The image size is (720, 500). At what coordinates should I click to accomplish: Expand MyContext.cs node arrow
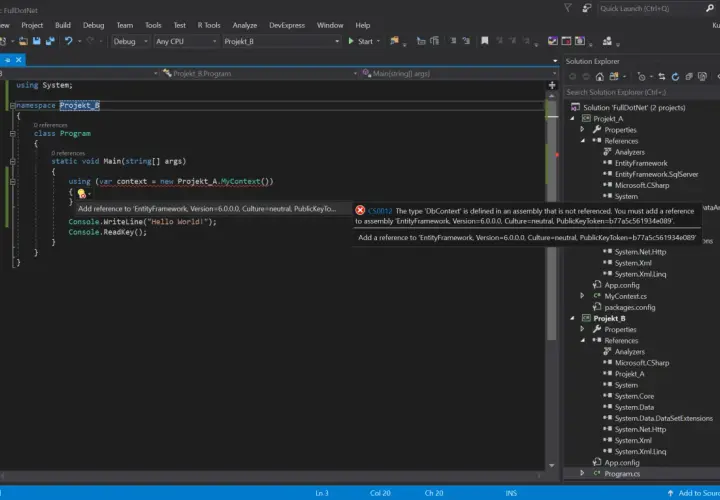pyautogui.click(x=583, y=296)
